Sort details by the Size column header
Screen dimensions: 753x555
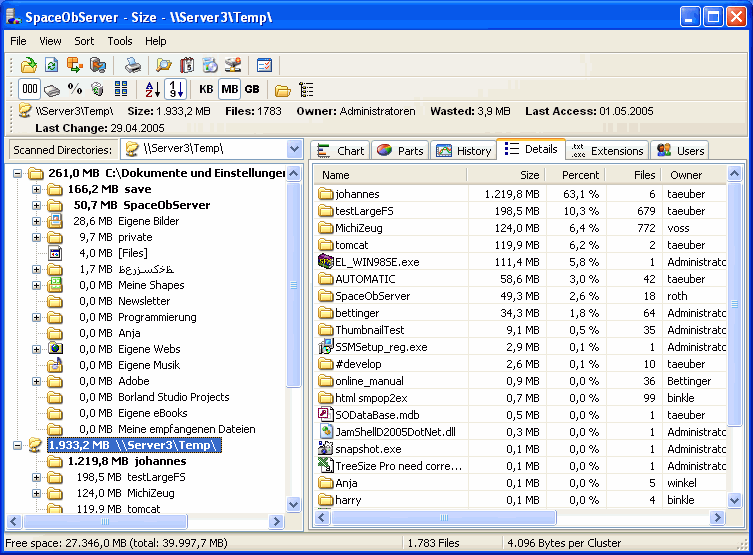506,175
